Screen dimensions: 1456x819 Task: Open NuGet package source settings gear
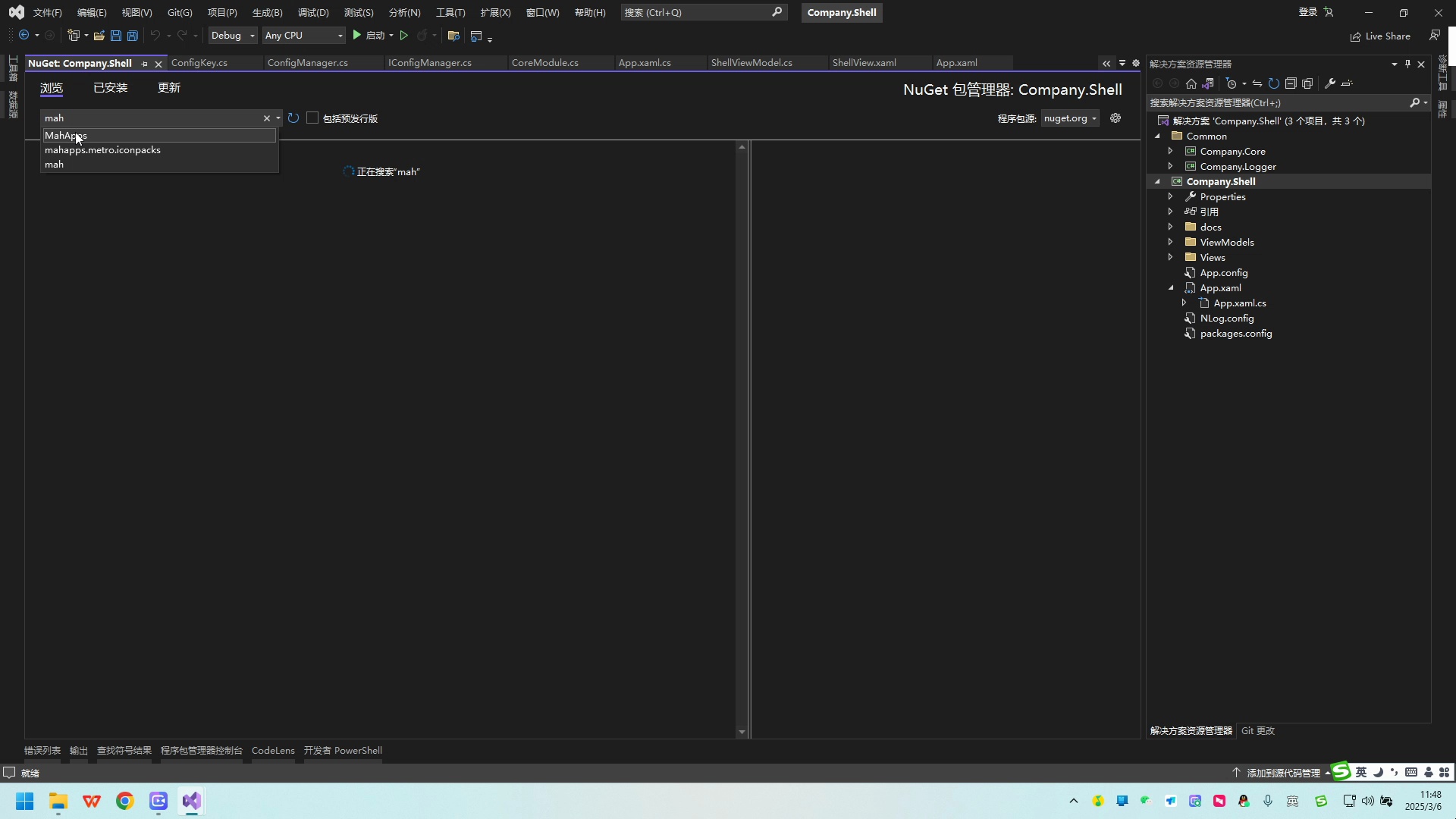(1115, 118)
